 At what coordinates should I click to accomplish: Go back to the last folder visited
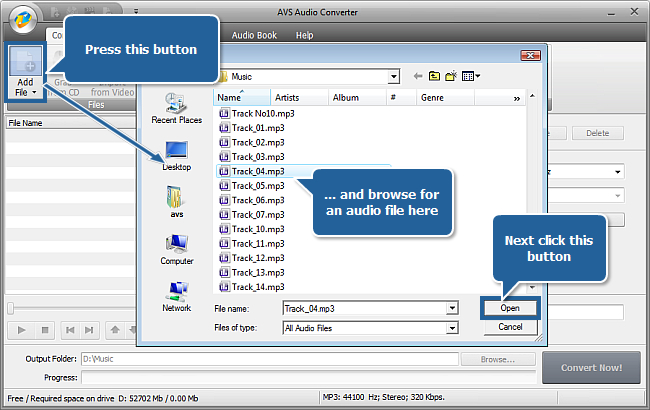click(x=418, y=76)
